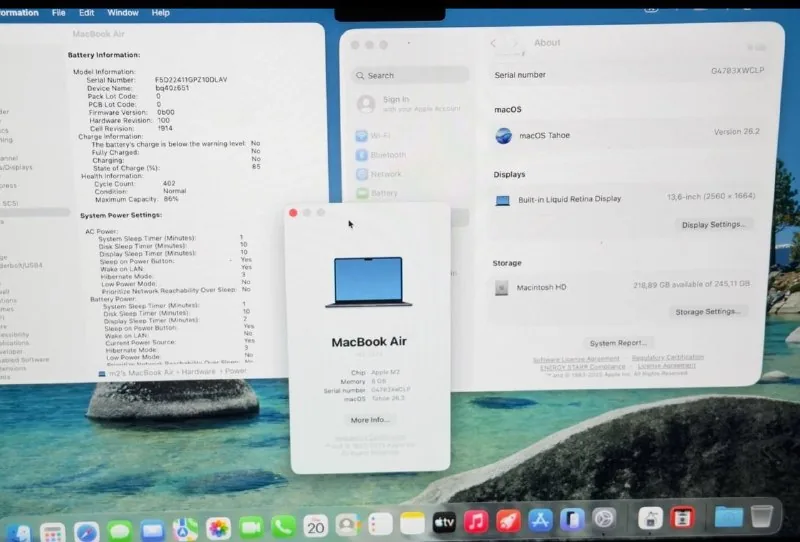Viewport: 800px width, 542px height.
Task: Open Music app in the Dock
Action: point(477,522)
